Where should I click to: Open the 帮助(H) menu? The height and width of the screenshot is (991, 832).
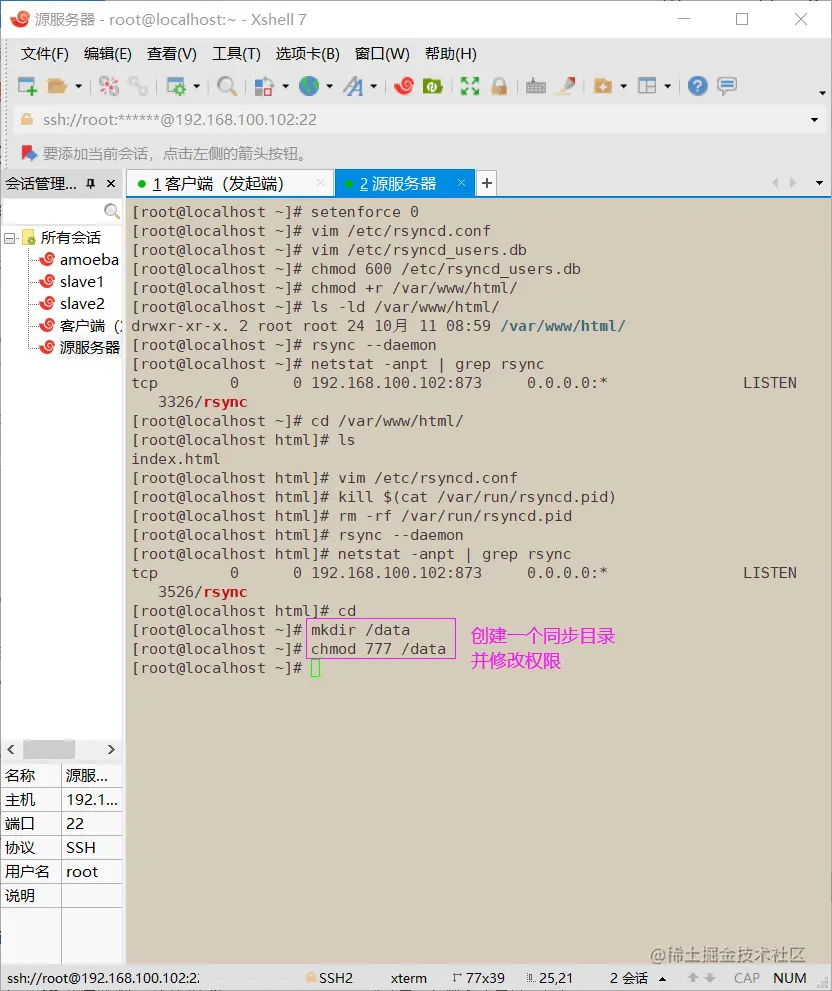pyautogui.click(x=450, y=54)
